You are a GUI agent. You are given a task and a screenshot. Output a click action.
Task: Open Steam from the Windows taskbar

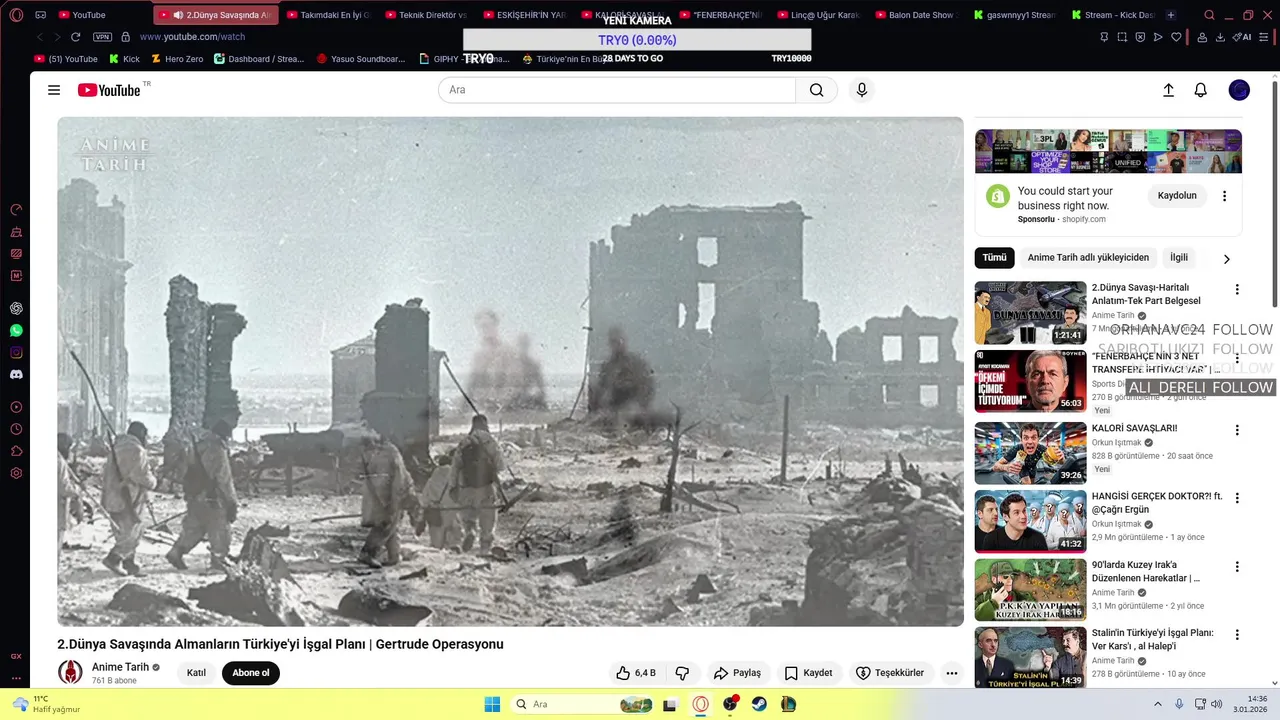[x=759, y=704]
